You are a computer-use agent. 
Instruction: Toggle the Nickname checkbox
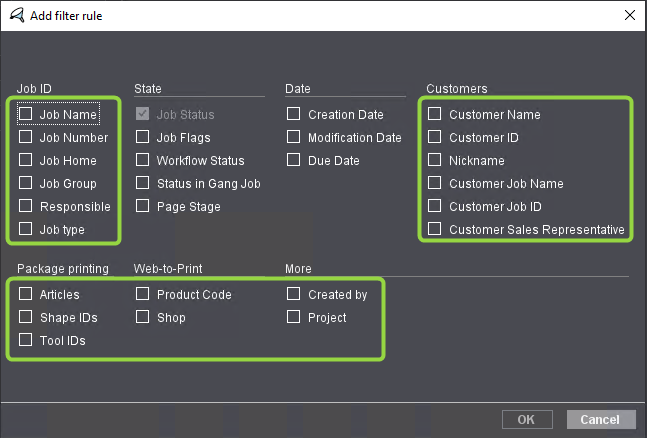pos(435,160)
